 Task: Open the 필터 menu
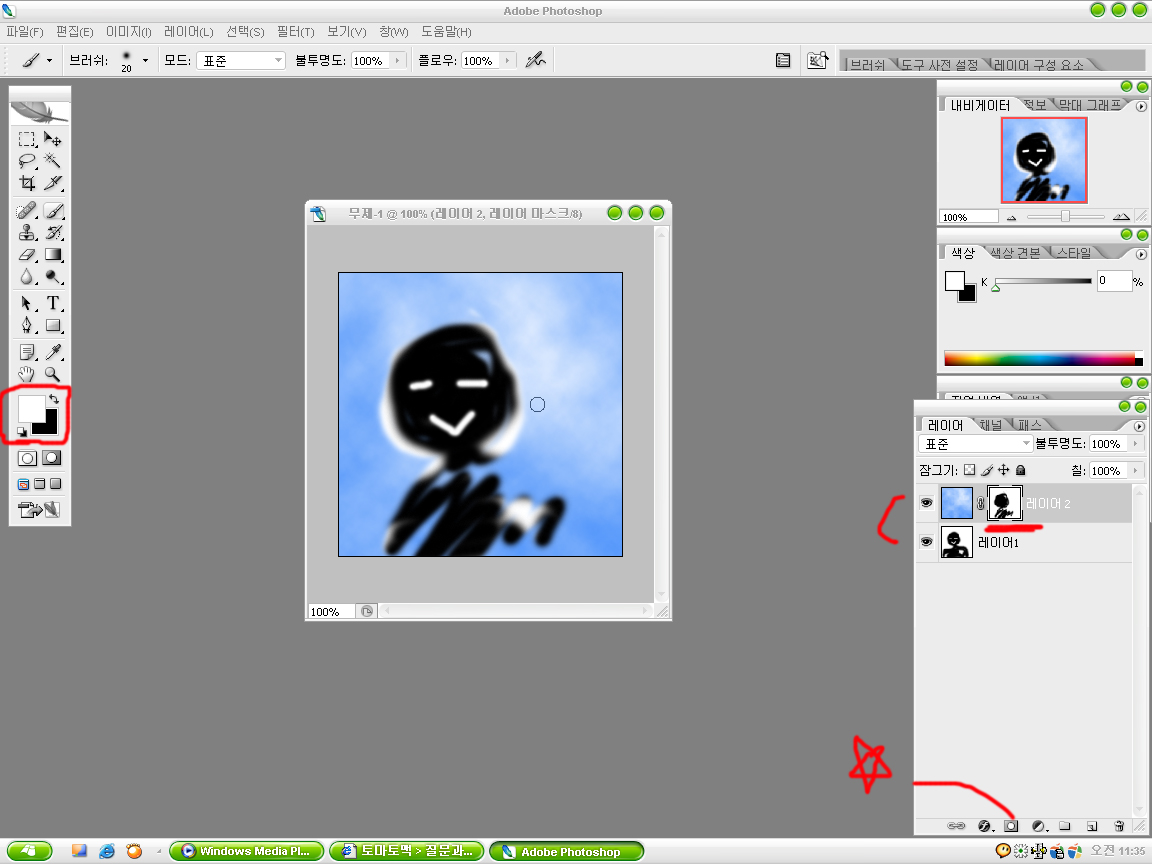point(293,32)
